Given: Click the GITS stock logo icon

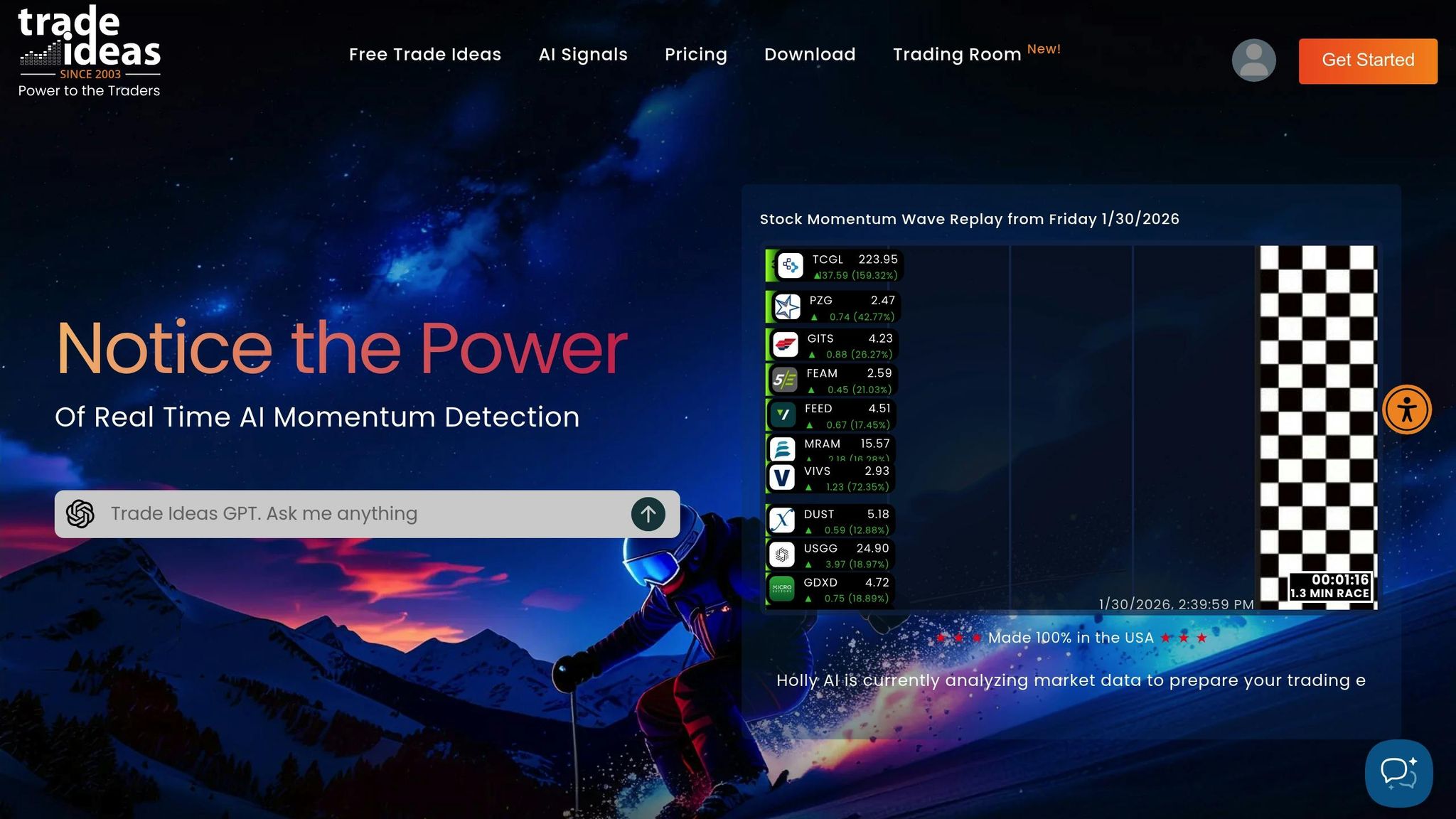Looking at the screenshot, I should [785, 346].
